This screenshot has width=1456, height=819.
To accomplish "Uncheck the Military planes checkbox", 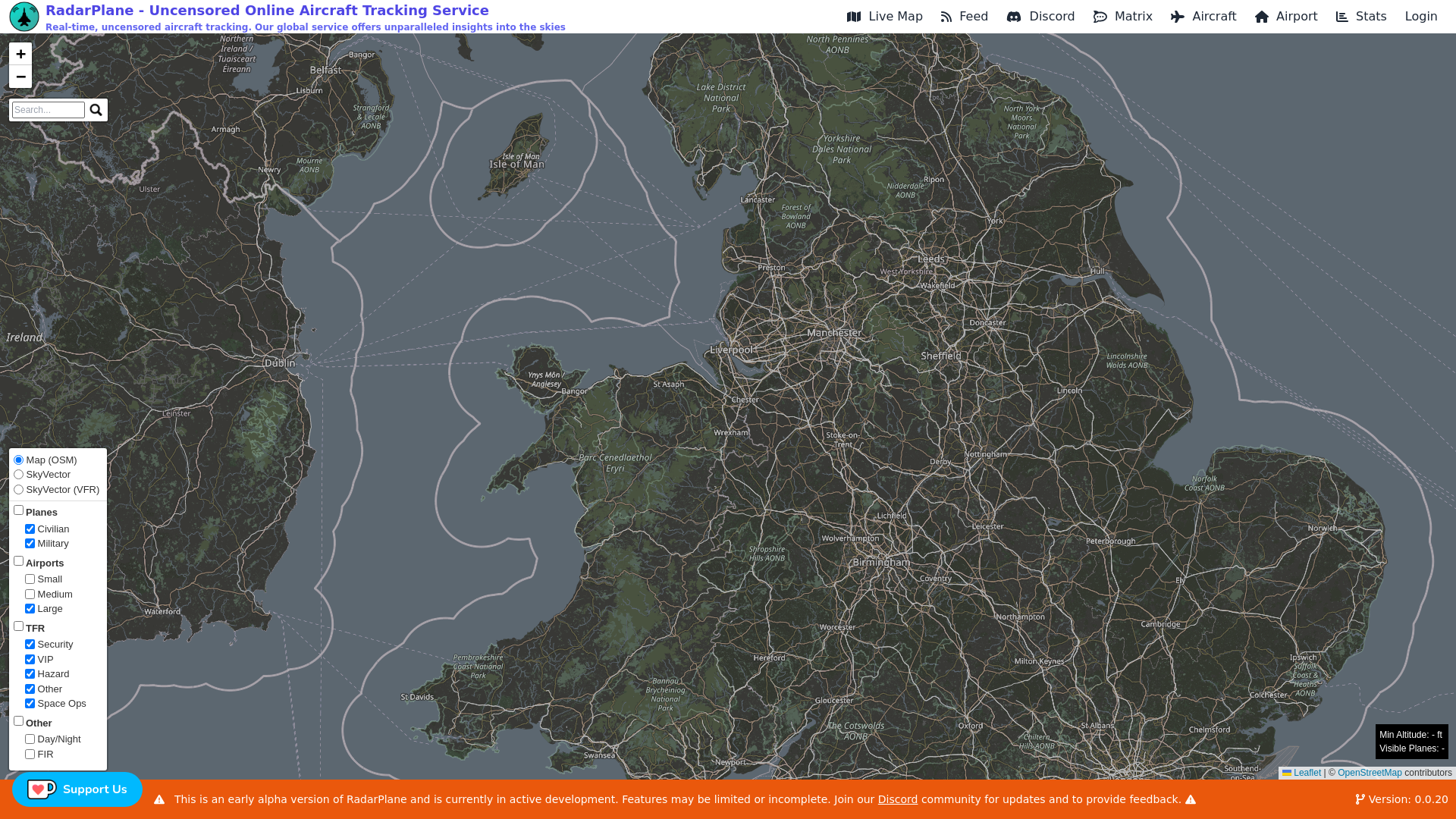I will click(x=30, y=544).
